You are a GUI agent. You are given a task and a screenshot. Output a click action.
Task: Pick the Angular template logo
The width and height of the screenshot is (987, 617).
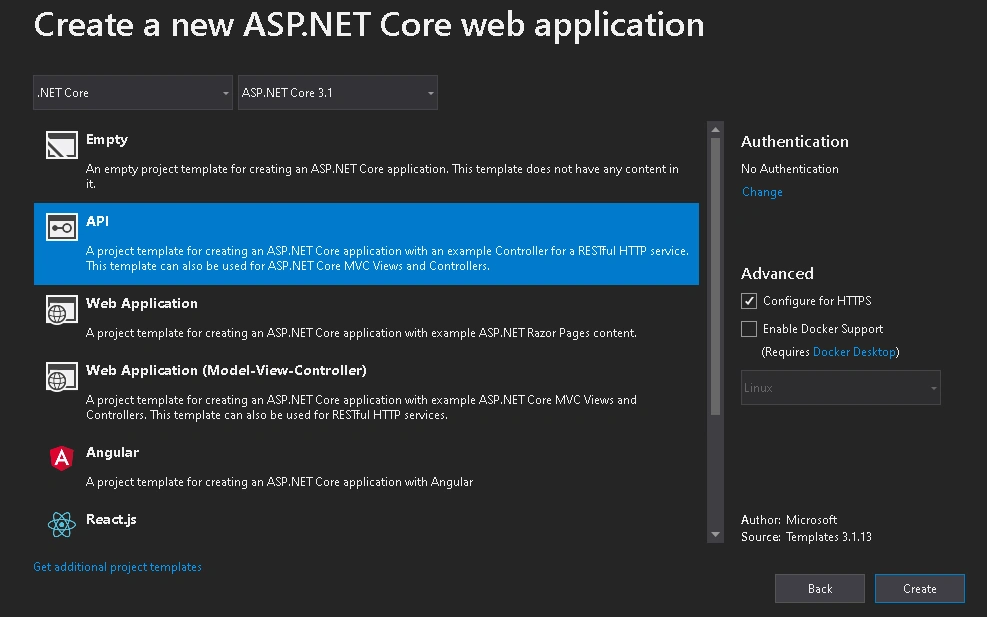62,458
